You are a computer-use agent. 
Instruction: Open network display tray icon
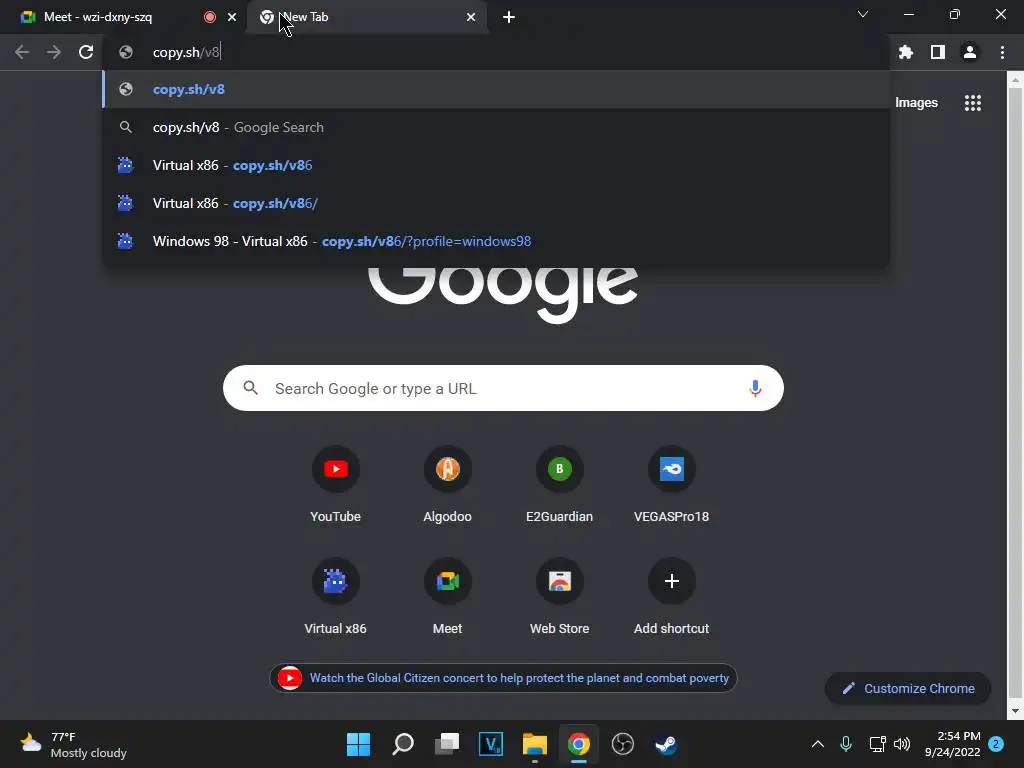877,744
